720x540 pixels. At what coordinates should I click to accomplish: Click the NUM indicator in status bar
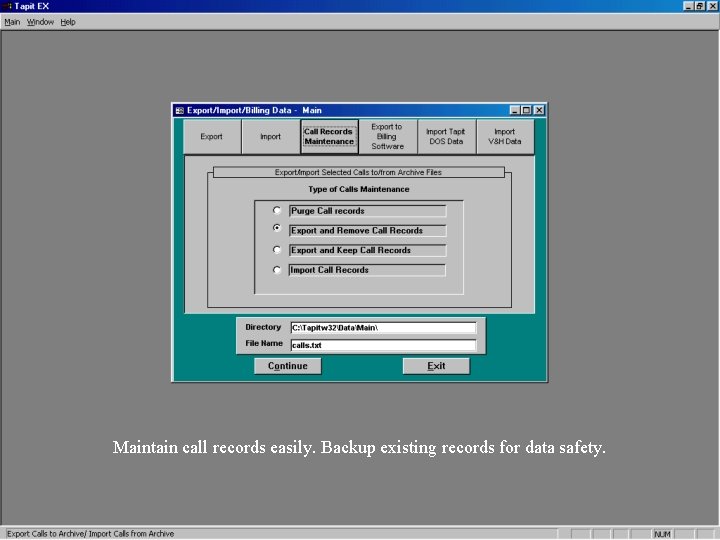(x=662, y=534)
